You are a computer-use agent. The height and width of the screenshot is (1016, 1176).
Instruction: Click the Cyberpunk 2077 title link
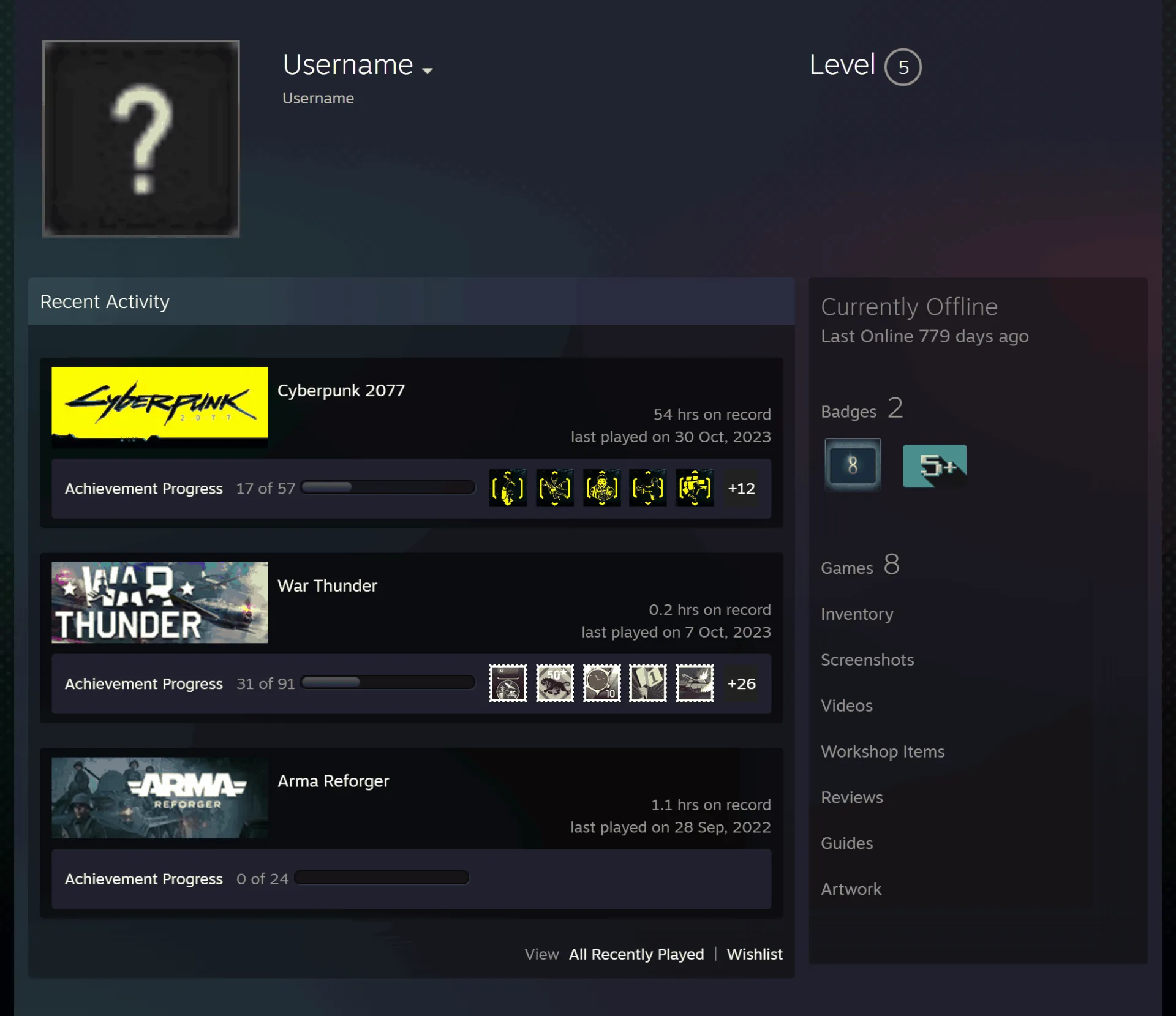tap(341, 390)
